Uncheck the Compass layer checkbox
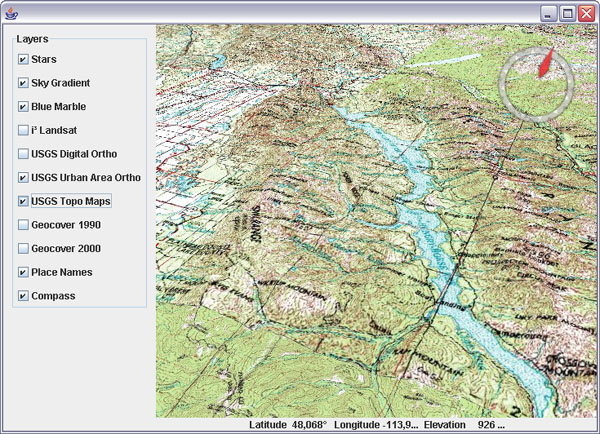Screen dimensions: 600x434 (x=23, y=296)
